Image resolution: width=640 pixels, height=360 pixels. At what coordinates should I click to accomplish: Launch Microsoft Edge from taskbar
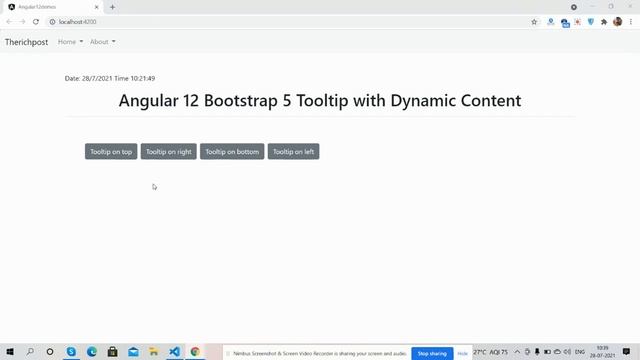[x=92, y=351]
